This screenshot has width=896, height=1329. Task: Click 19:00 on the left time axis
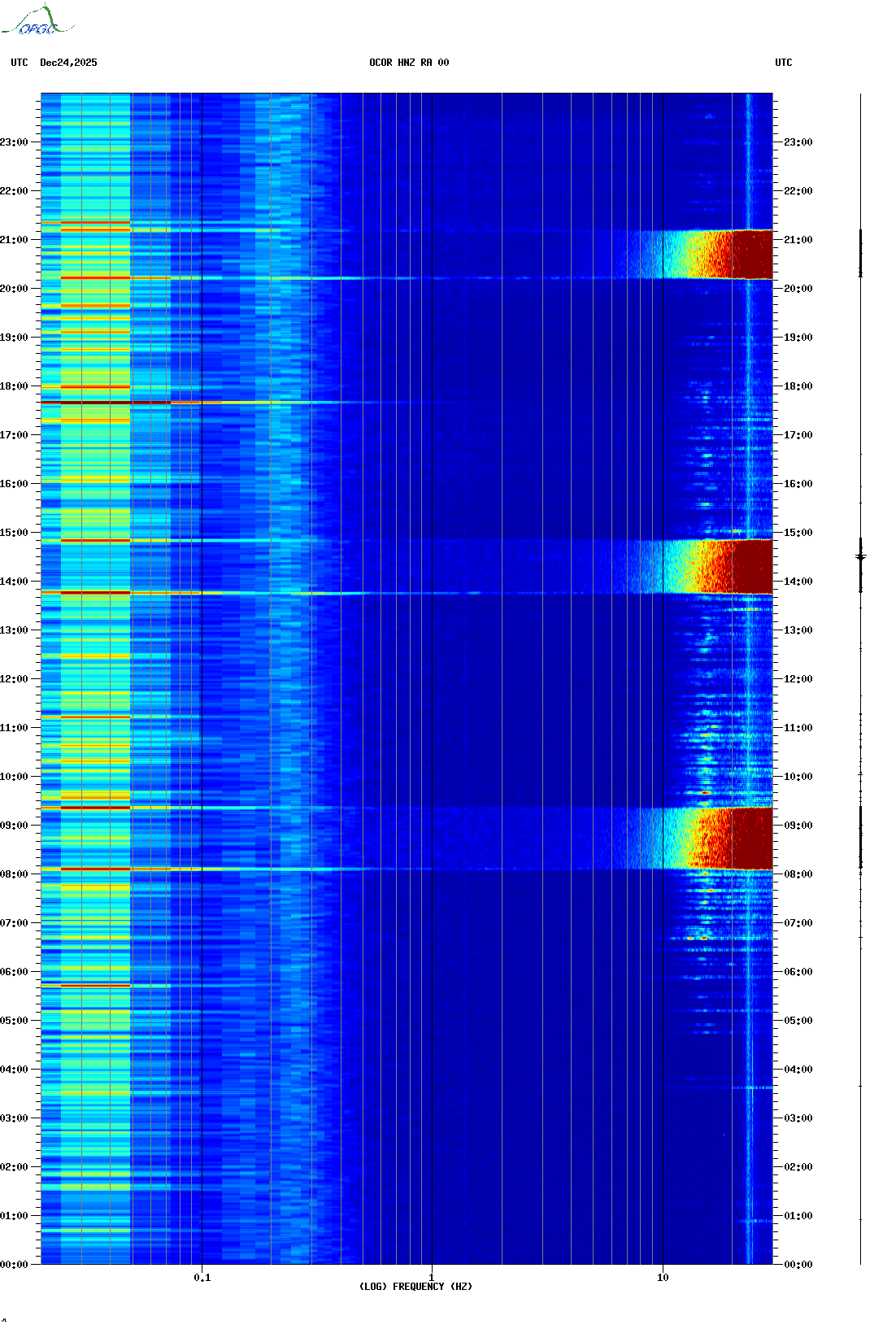14,338
